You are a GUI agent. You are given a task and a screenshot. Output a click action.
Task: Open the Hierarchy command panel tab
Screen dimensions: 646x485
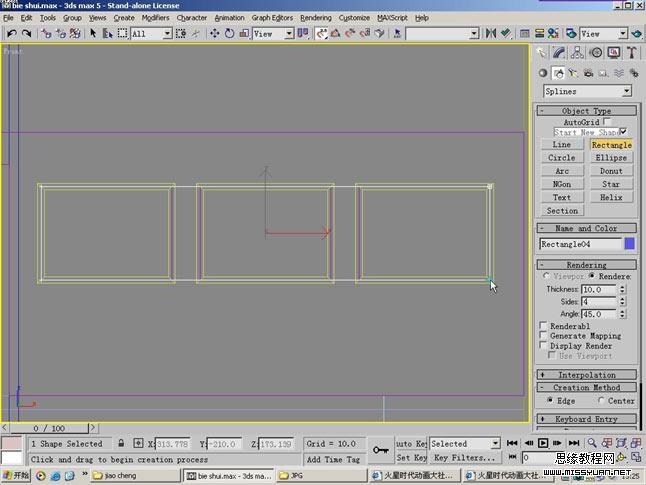[577, 53]
